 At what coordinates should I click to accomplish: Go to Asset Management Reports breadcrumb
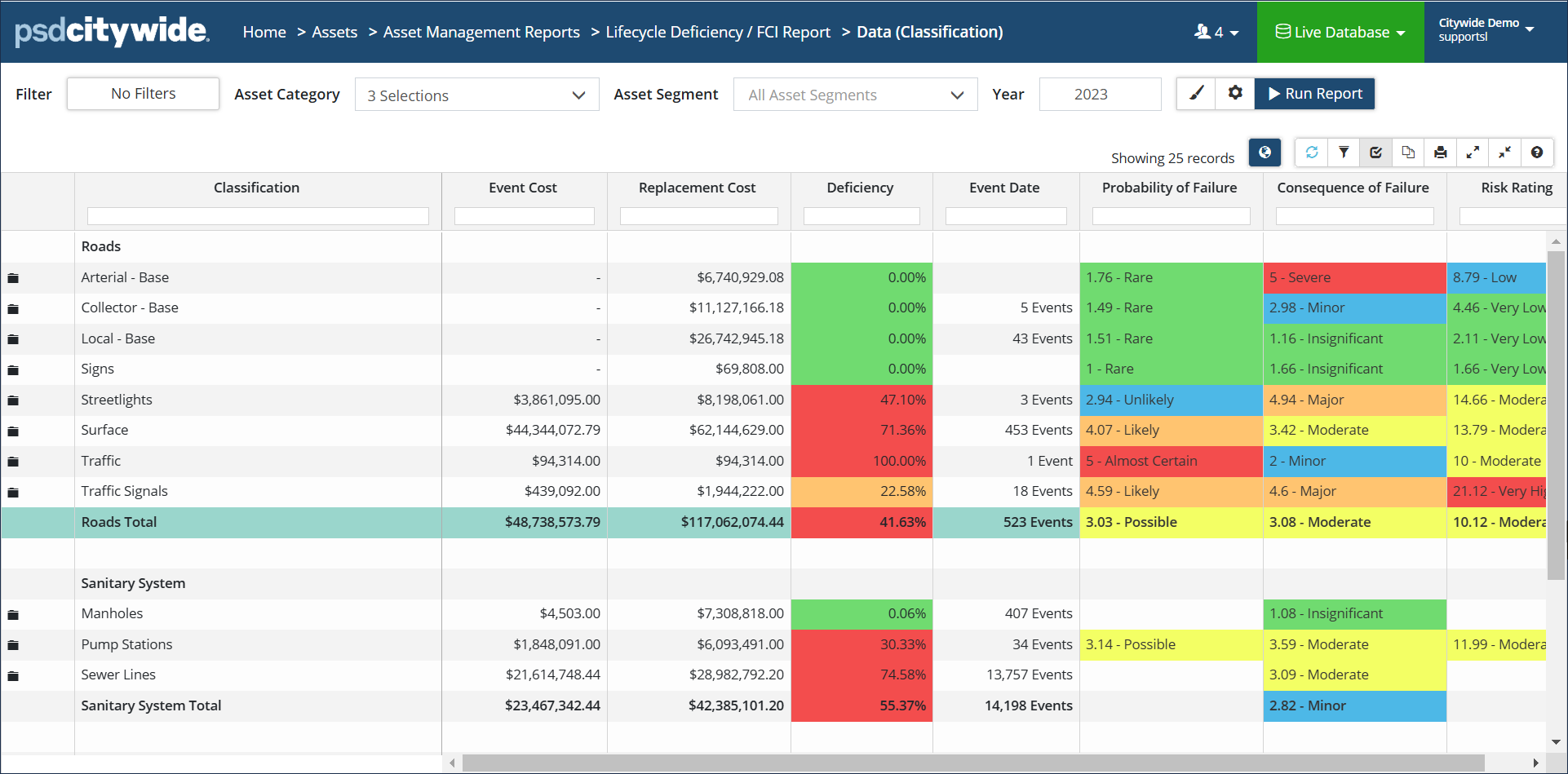(481, 33)
